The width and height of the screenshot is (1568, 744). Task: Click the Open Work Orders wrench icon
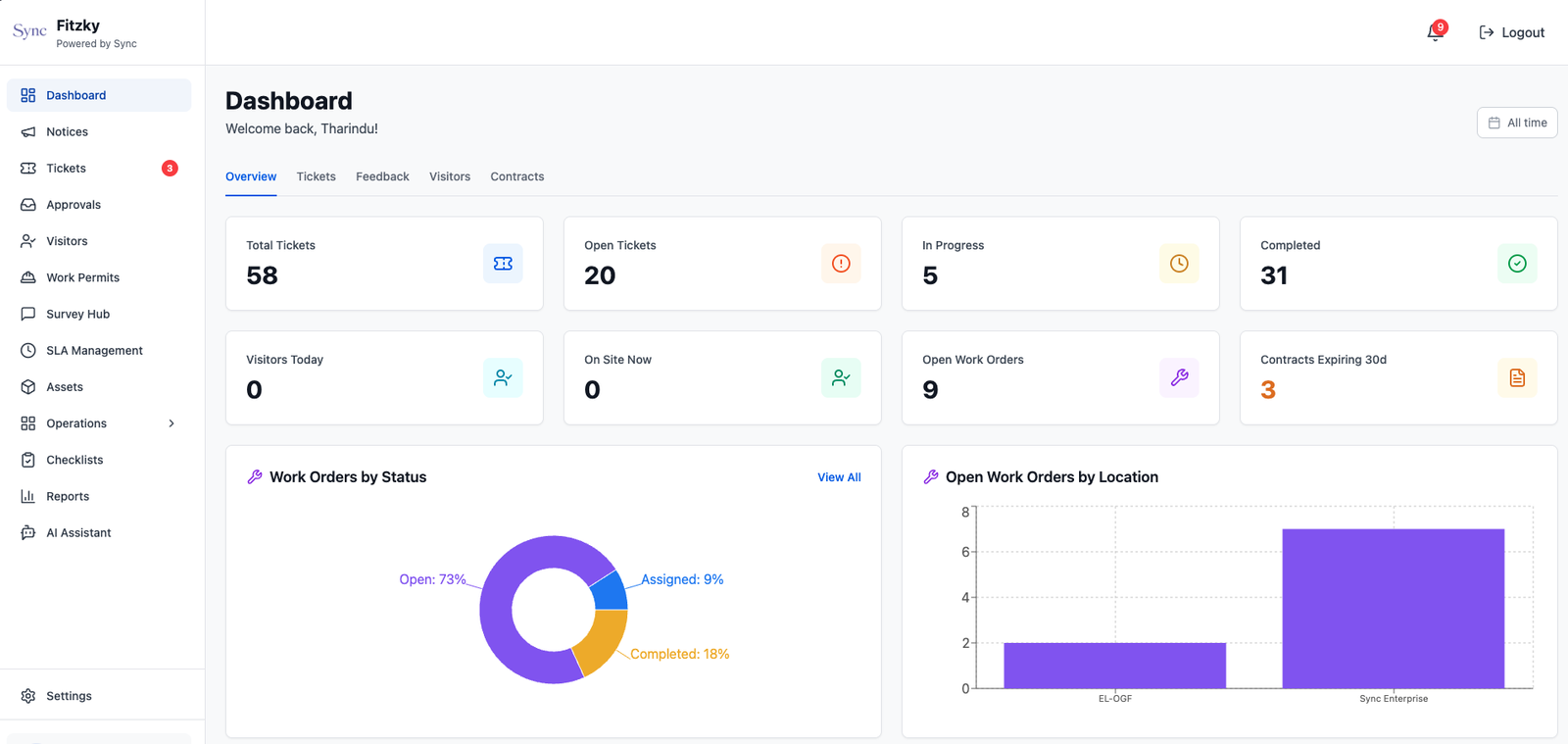click(x=1179, y=377)
